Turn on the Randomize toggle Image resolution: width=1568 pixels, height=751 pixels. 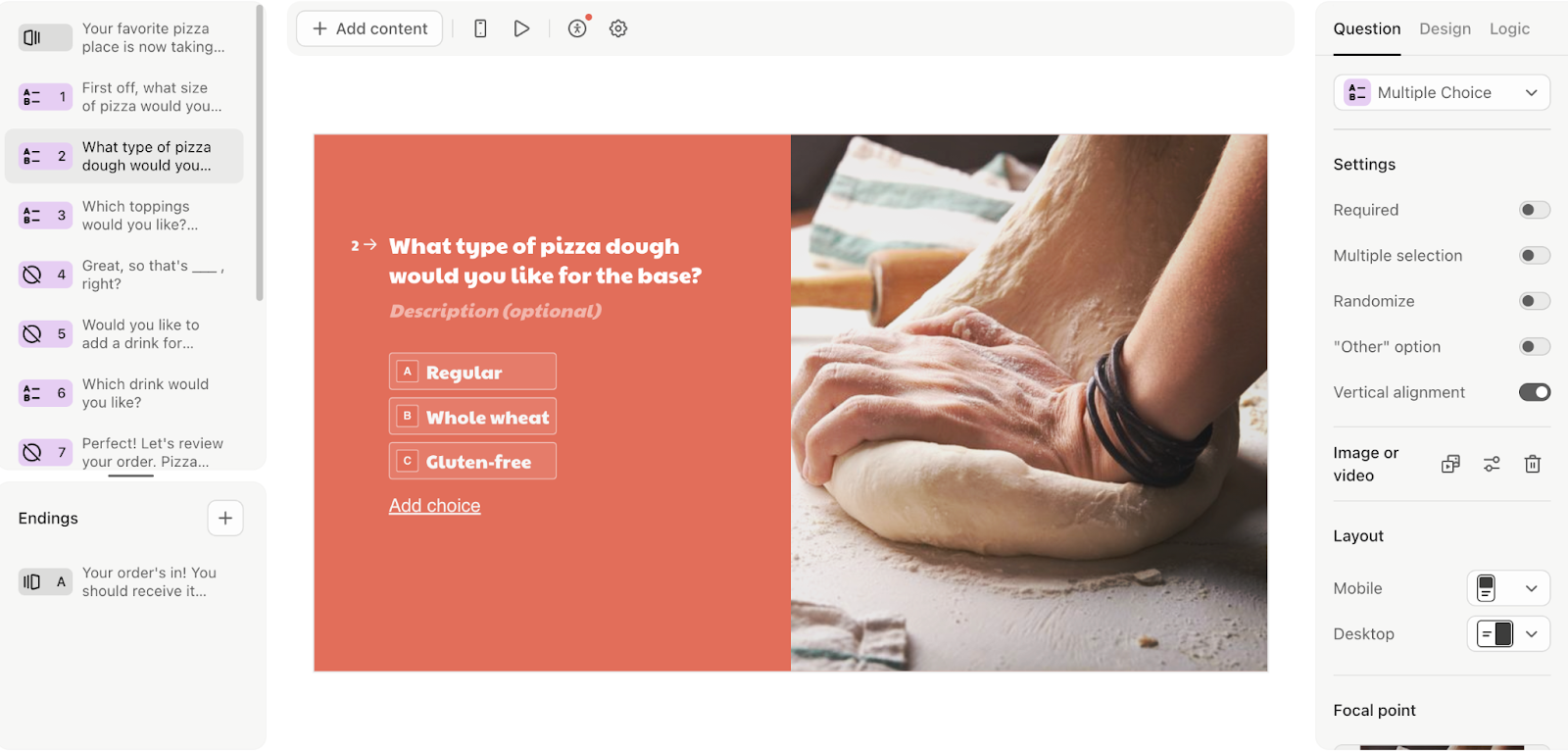pyautogui.click(x=1535, y=301)
